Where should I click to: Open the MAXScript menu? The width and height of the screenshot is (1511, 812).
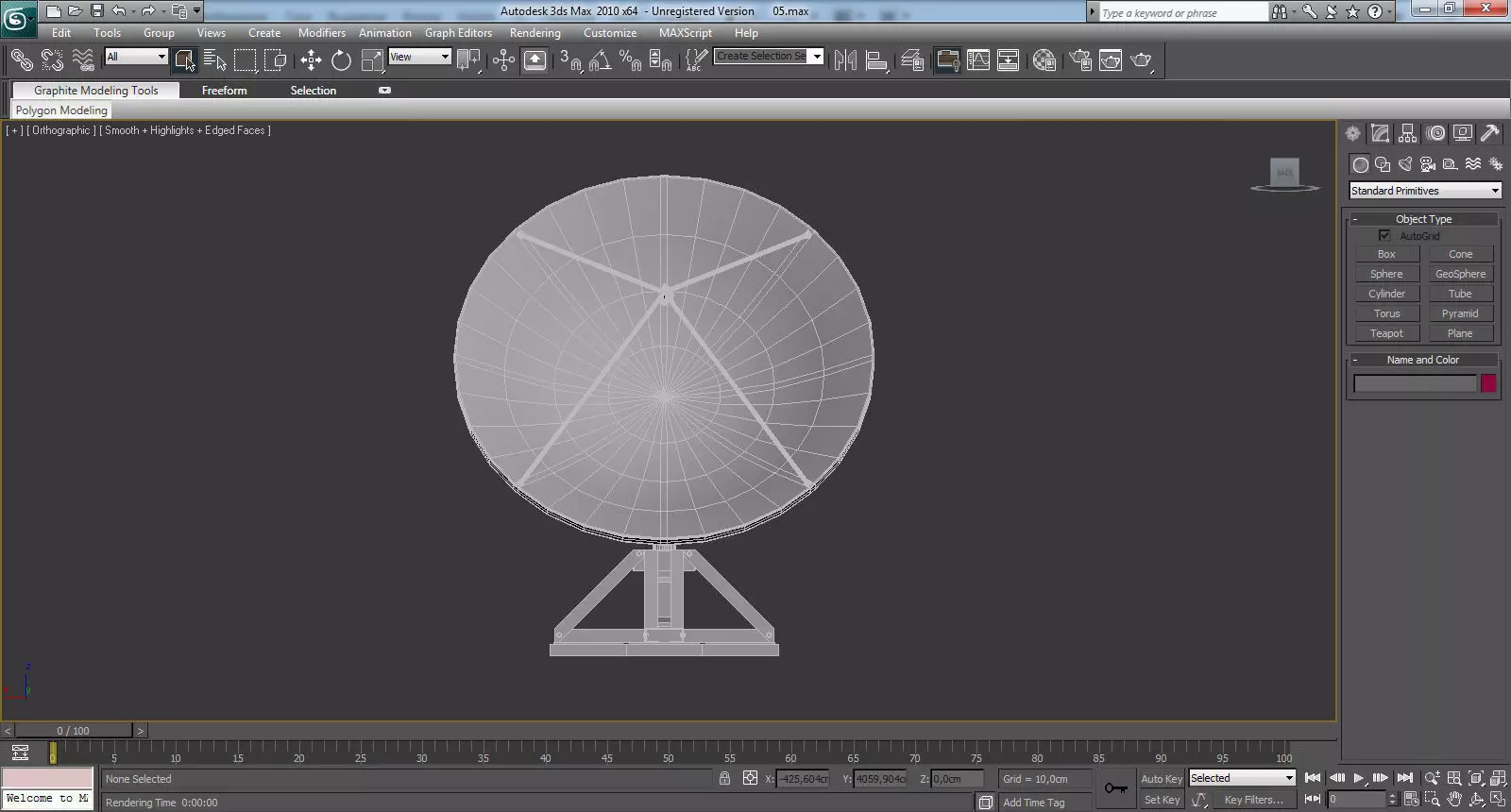pos(686,33)
